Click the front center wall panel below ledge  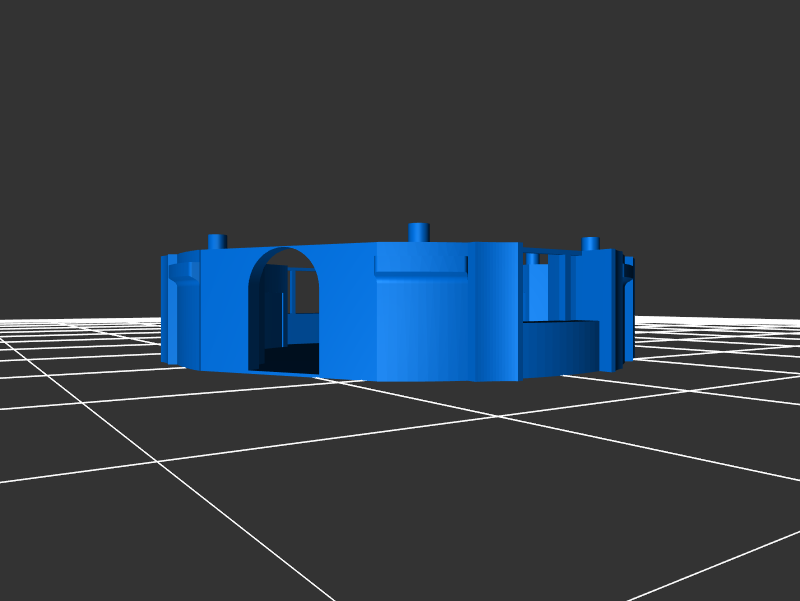tap(420, 330)
